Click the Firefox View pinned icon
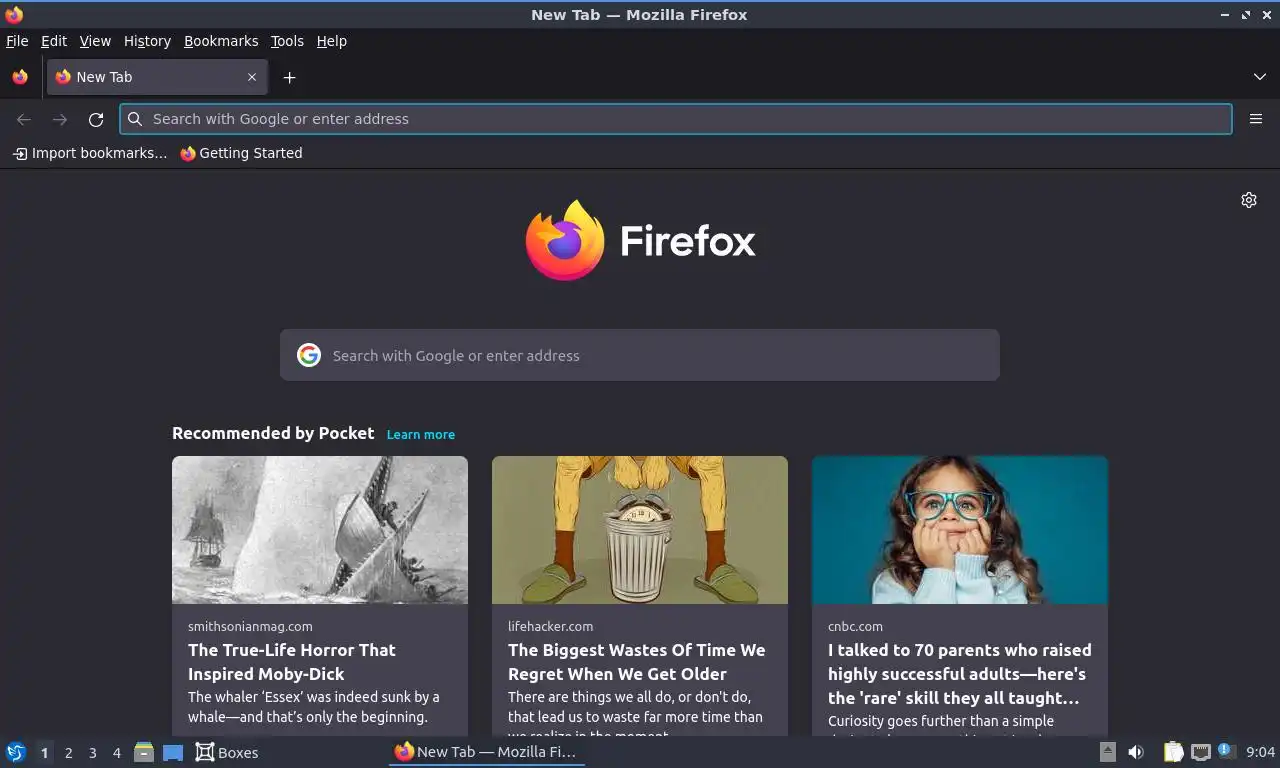 click(20, 77)
